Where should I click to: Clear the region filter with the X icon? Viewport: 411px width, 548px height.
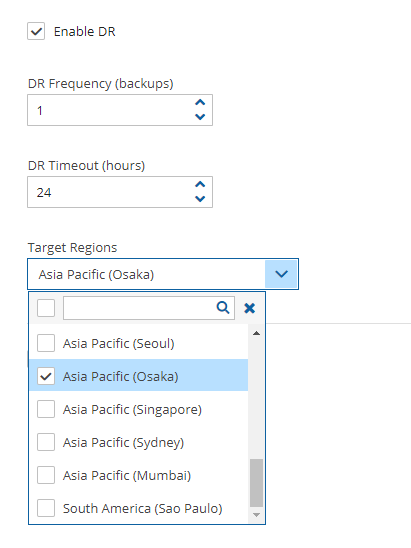(x=250, y=308)
